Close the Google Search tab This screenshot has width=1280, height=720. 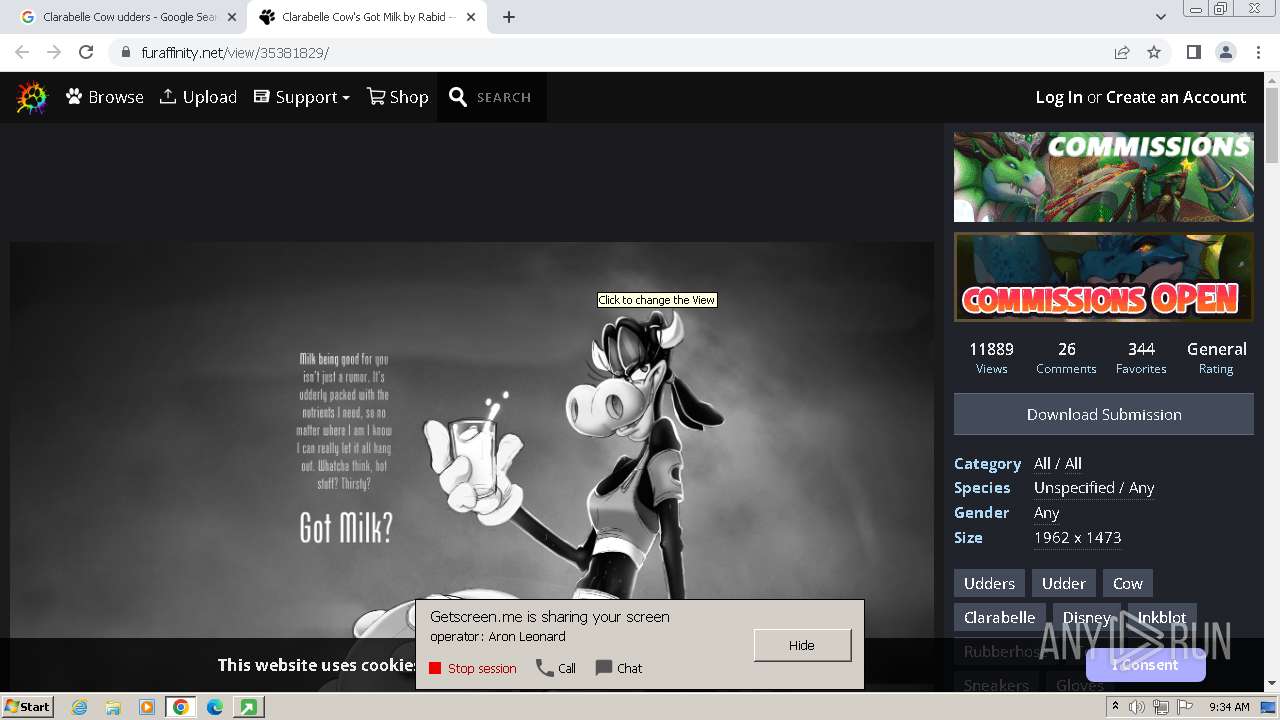coord(232,17)
